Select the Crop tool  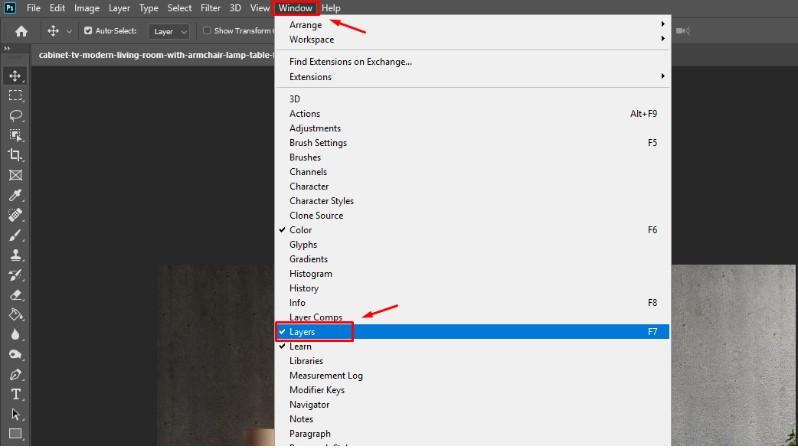coord(15,155)
